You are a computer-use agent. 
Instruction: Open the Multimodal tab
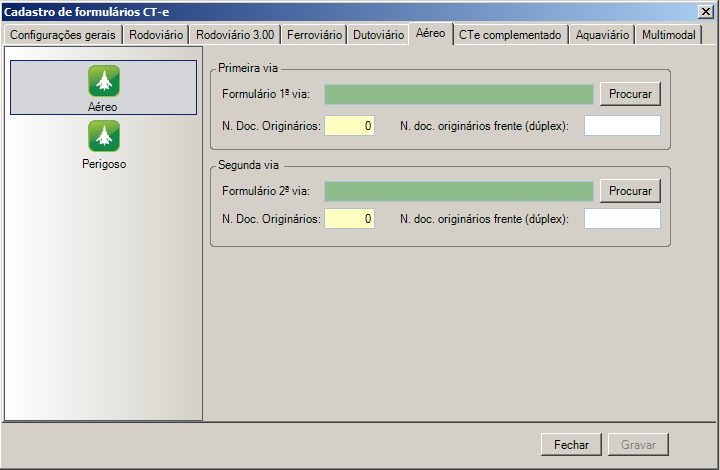669,35
